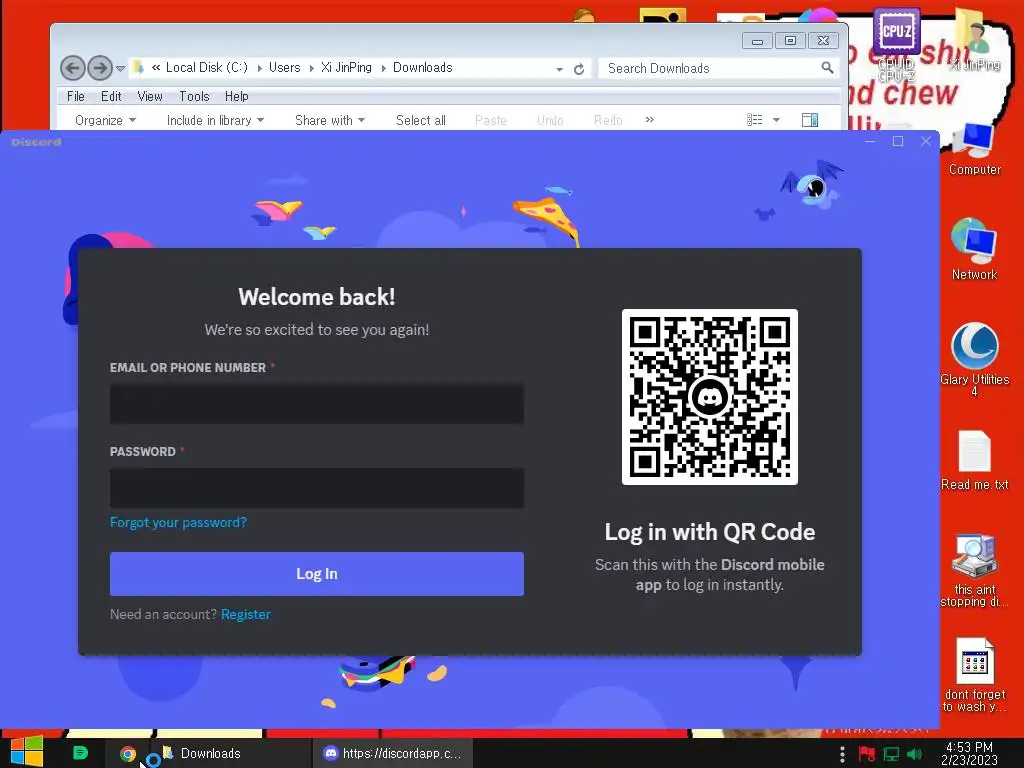Image resolution: width=1024 pixels, height=768 pixels.
Task: Expand the Organize dropdown
Action: pos(105,120)
